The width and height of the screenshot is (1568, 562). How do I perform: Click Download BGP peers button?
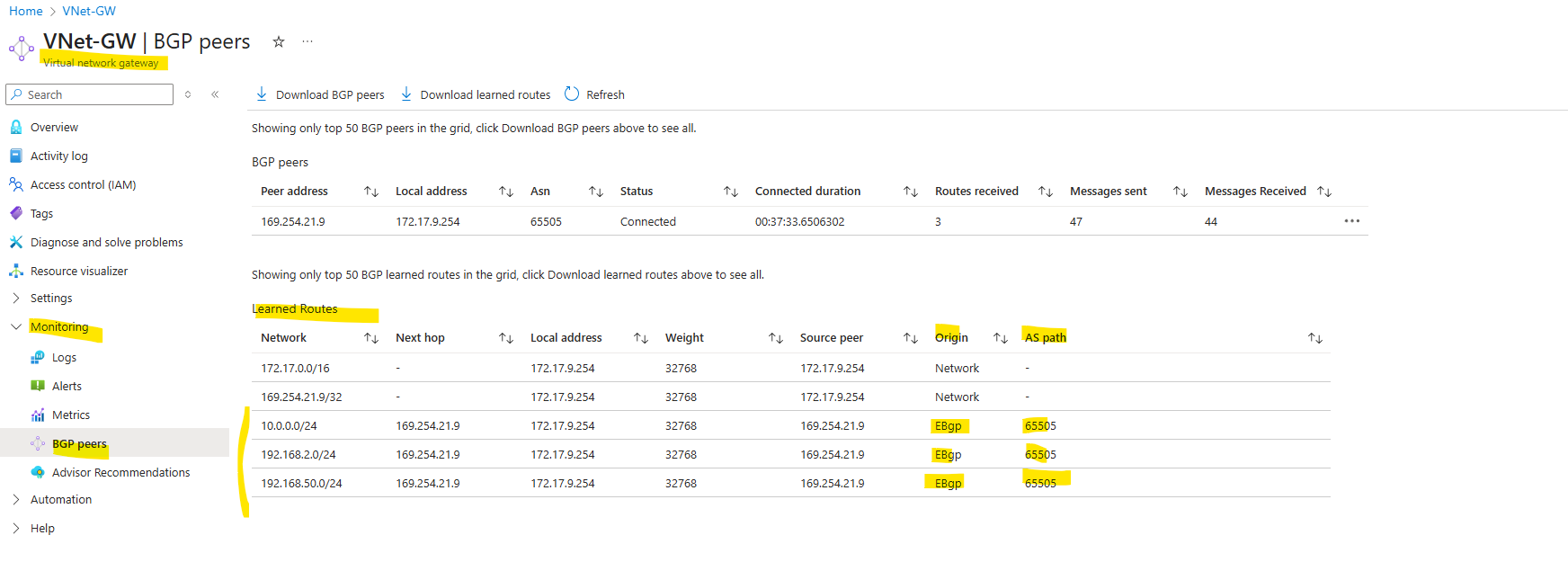coord(320,94)
